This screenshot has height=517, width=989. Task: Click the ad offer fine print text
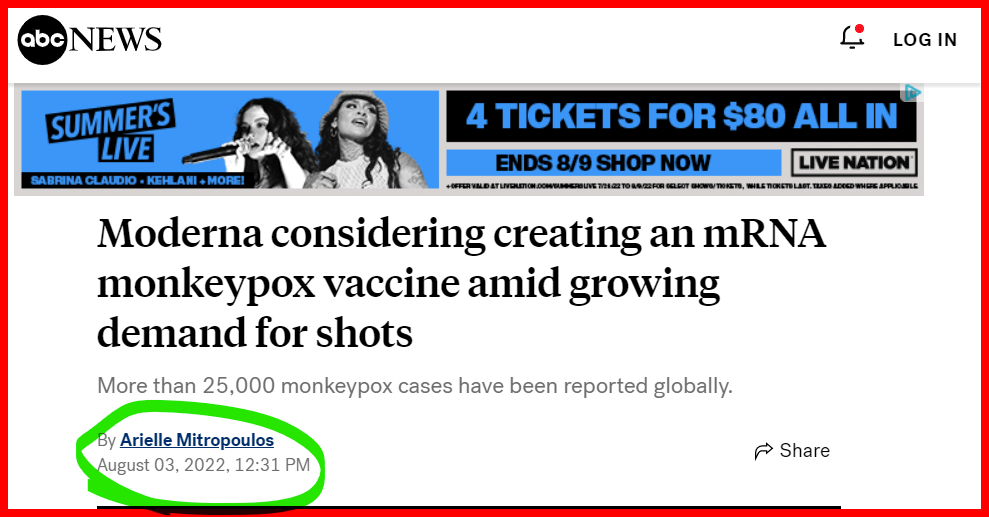click(x=682, y=186)
